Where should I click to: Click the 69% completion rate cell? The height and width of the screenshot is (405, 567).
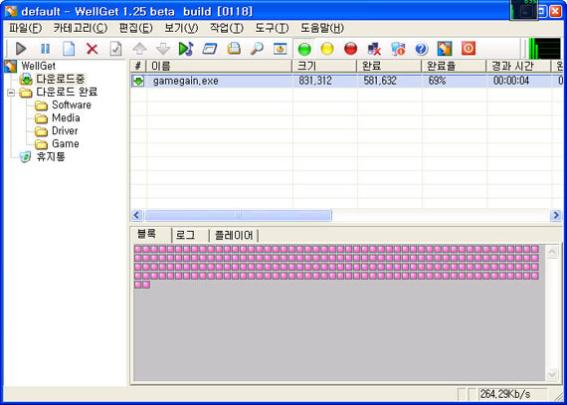click(437, 81)
